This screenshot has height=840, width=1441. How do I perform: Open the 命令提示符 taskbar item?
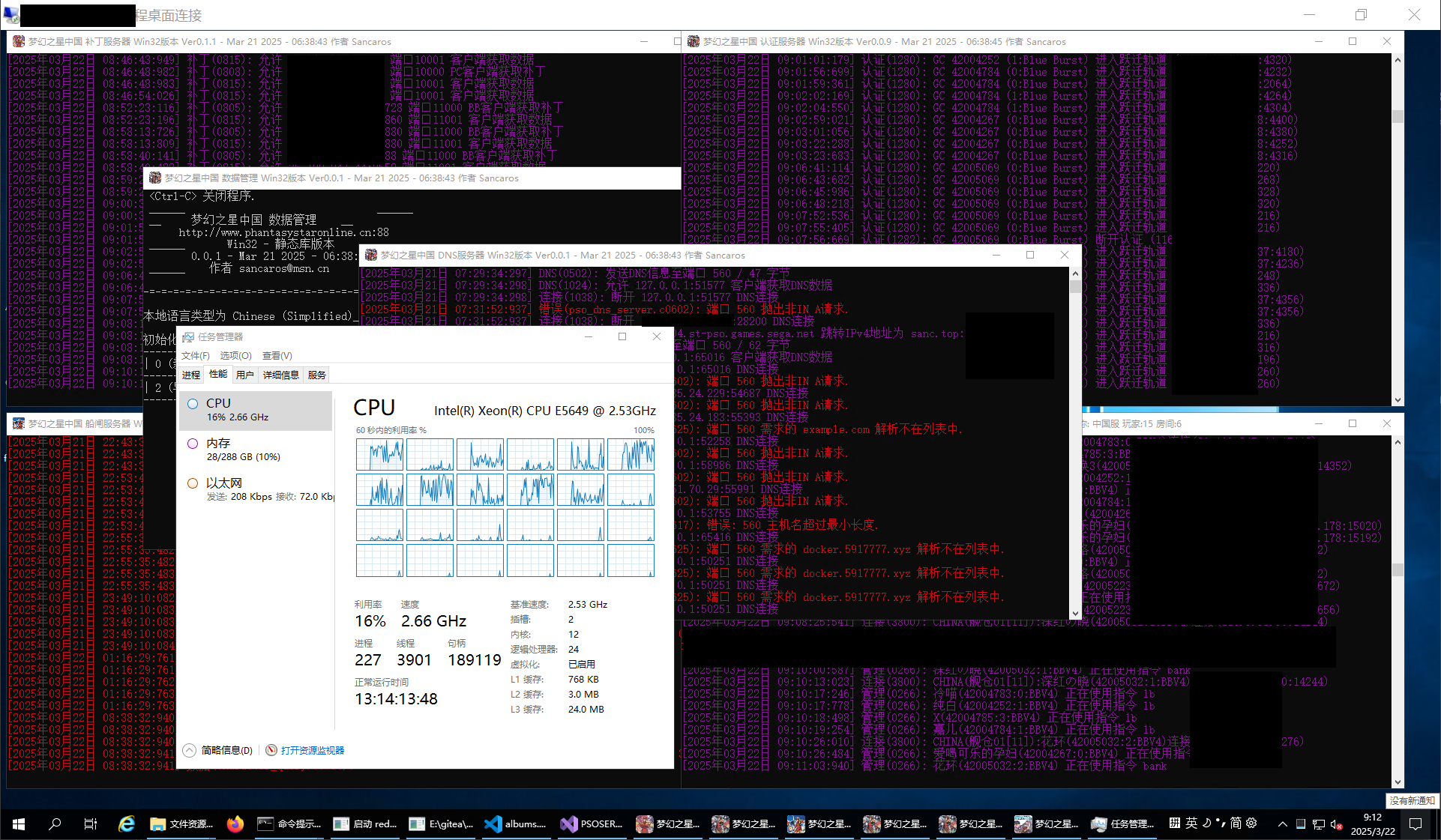289,824
